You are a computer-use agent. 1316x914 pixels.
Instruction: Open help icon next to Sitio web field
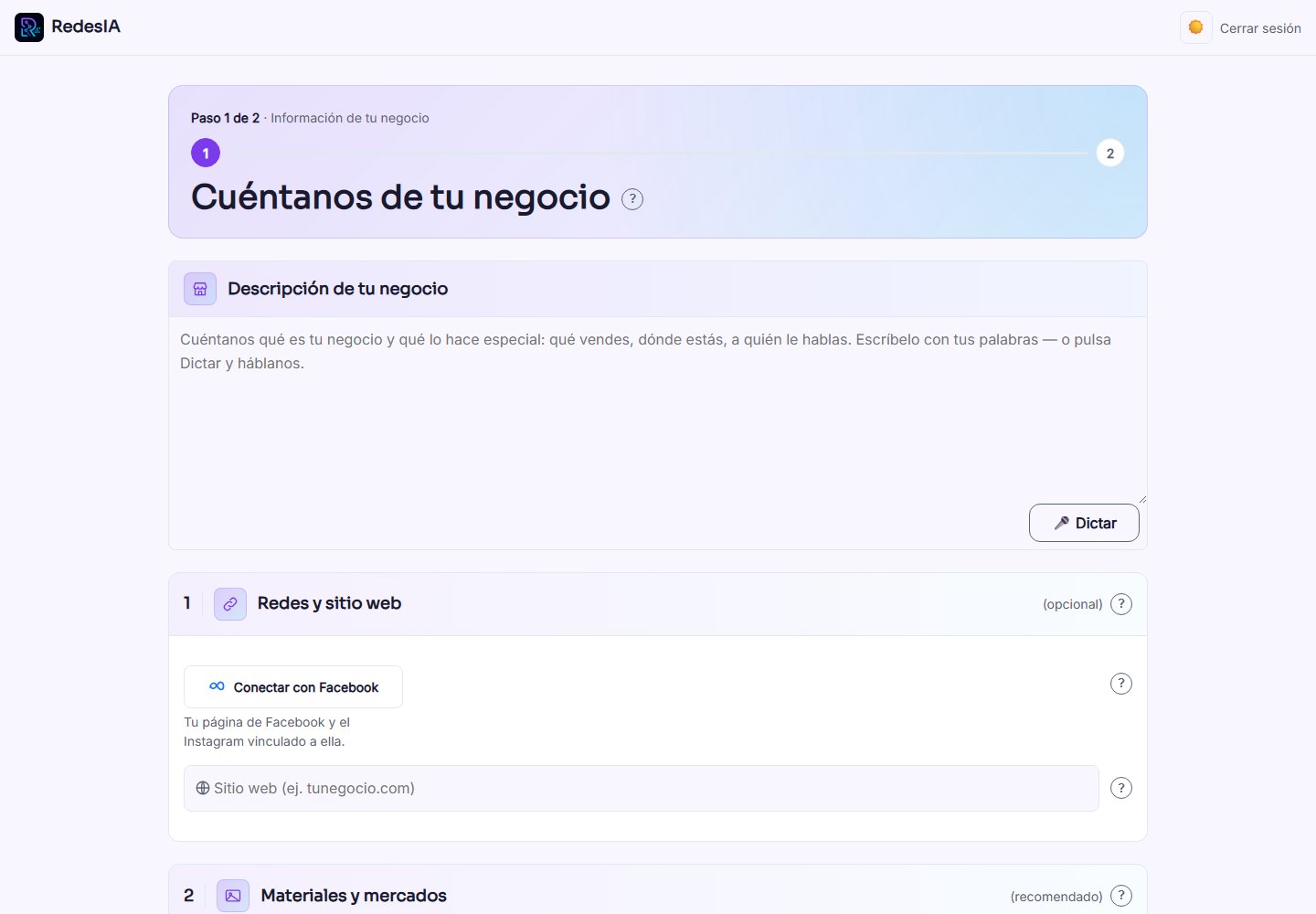click(1121, 788)
